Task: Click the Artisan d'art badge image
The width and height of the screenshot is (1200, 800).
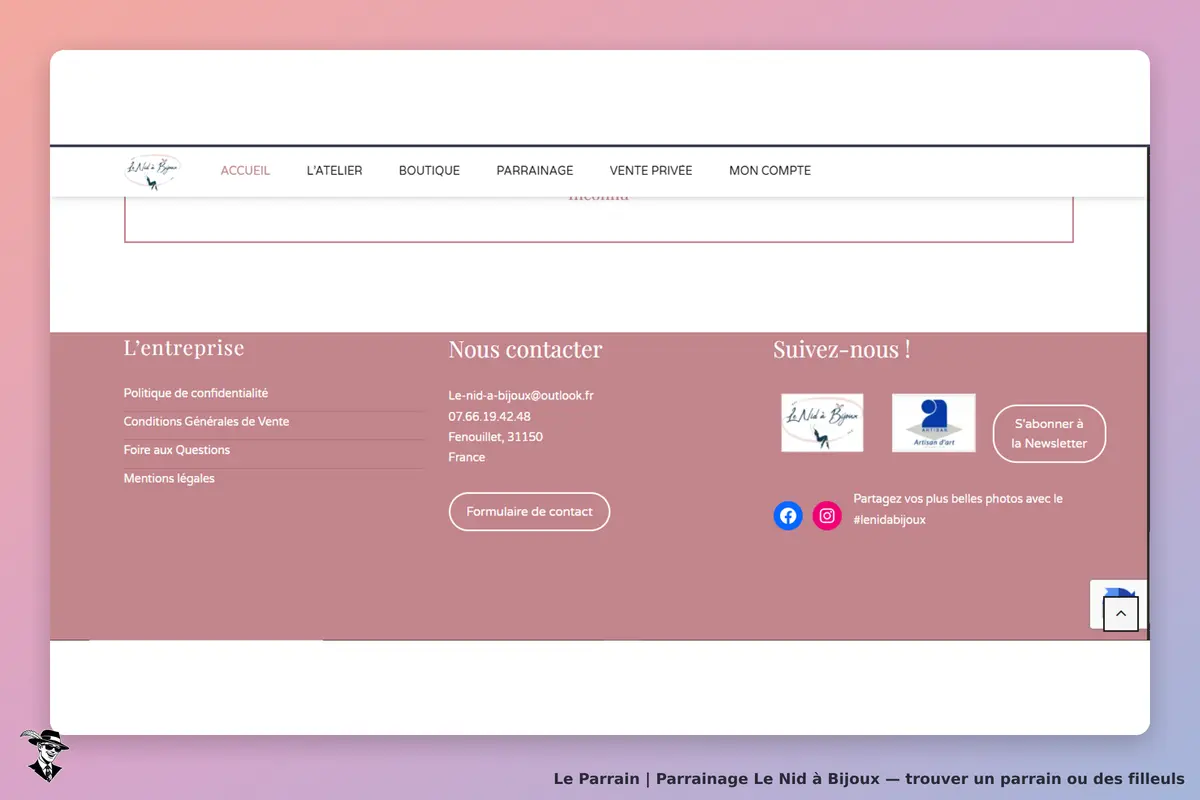Action: [x=934, y=423]
